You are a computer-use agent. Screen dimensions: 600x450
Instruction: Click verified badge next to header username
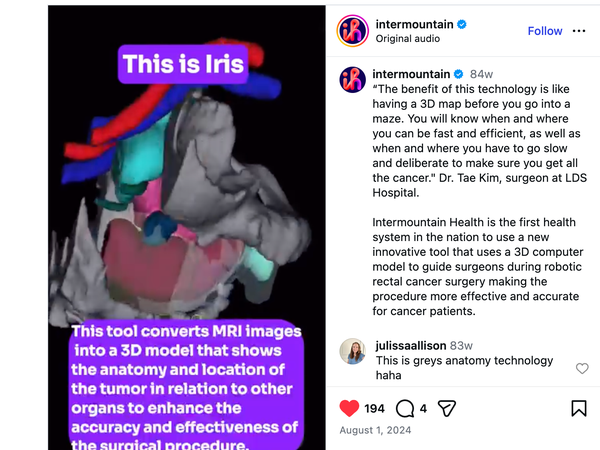pos(462,24)
